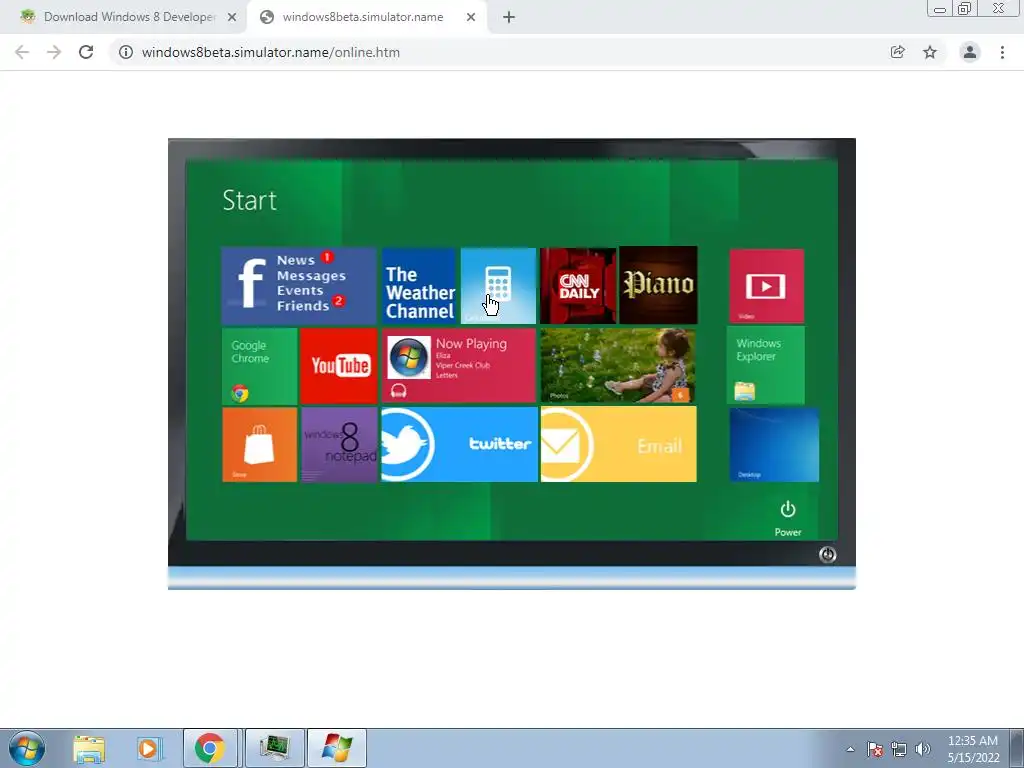Open network status tray icon
The width and height of the screenshot is (1024, 768).
pyautogui.click(x=899, y=749)
